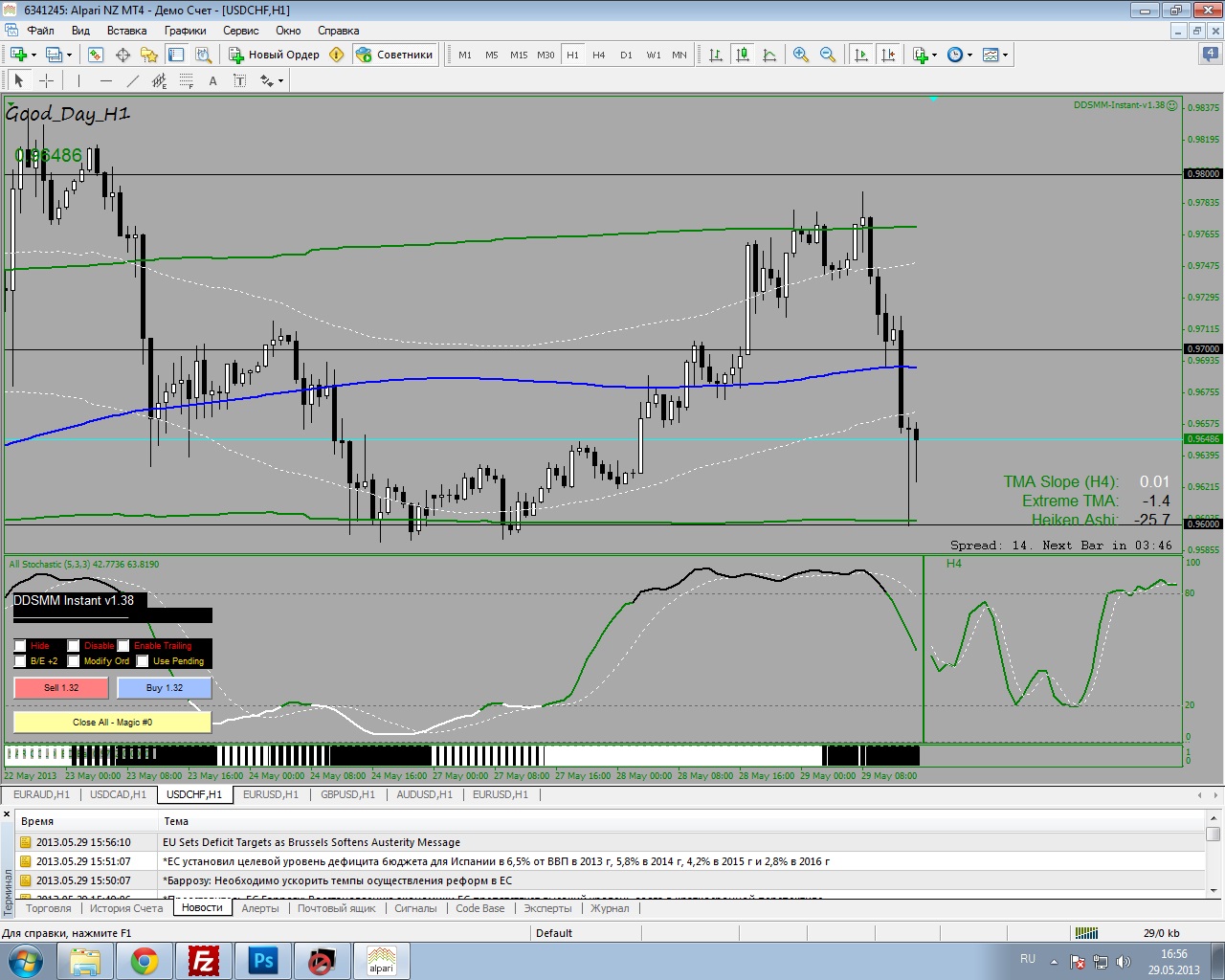Select the Text (A) tool

(x=212, y=80)
